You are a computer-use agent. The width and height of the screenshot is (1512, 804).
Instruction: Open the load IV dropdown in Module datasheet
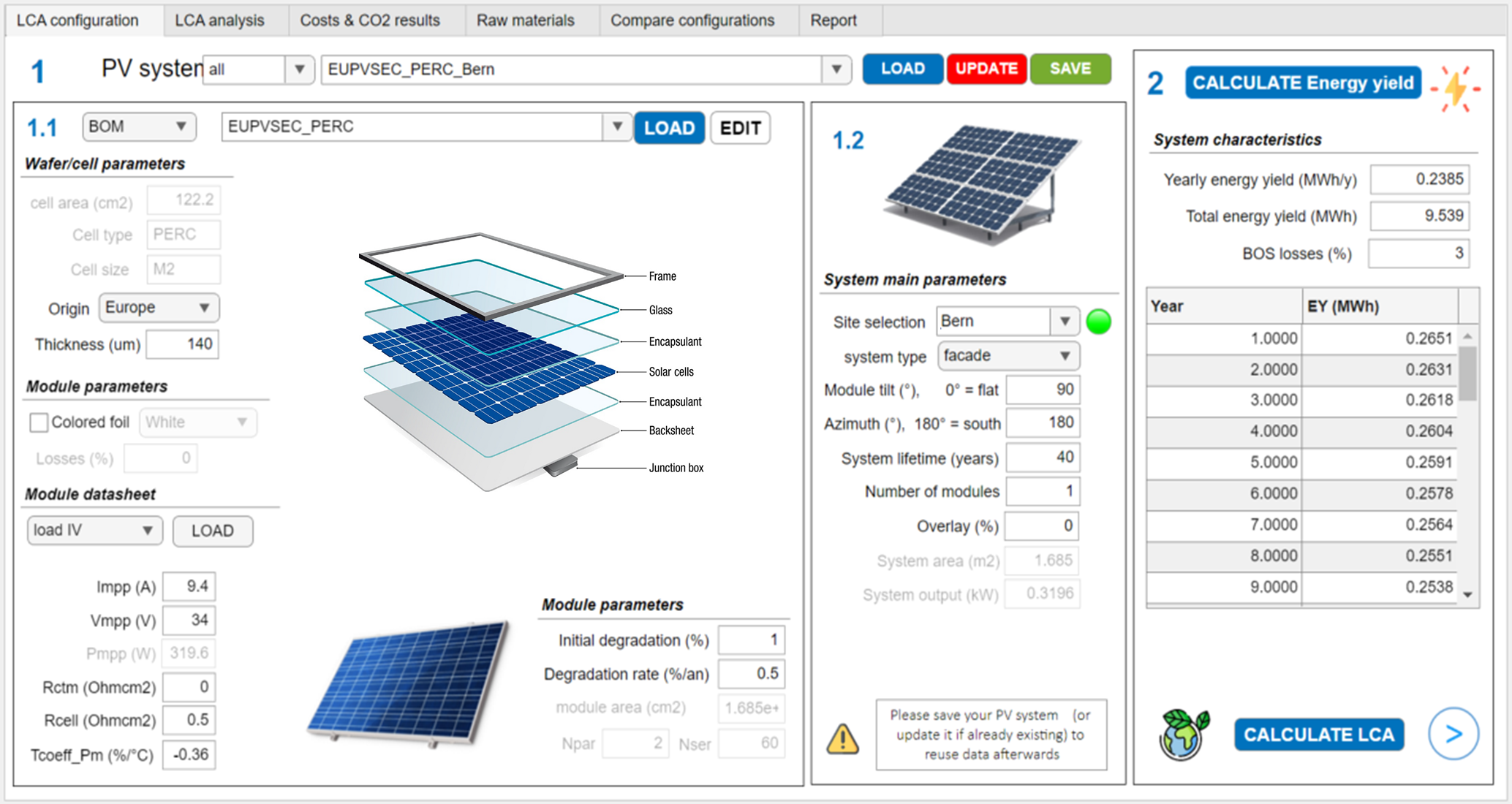tap(94, 530)
